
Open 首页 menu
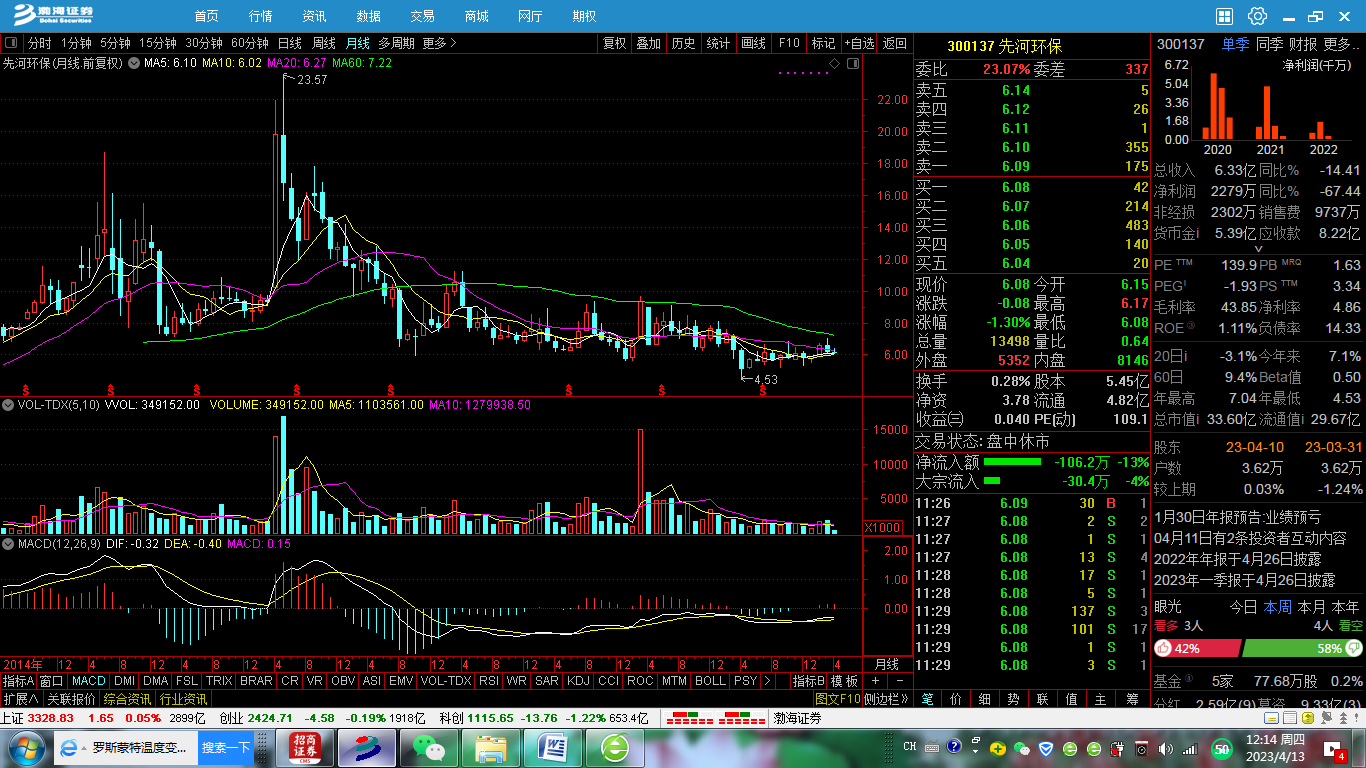(x=206, y=16)
